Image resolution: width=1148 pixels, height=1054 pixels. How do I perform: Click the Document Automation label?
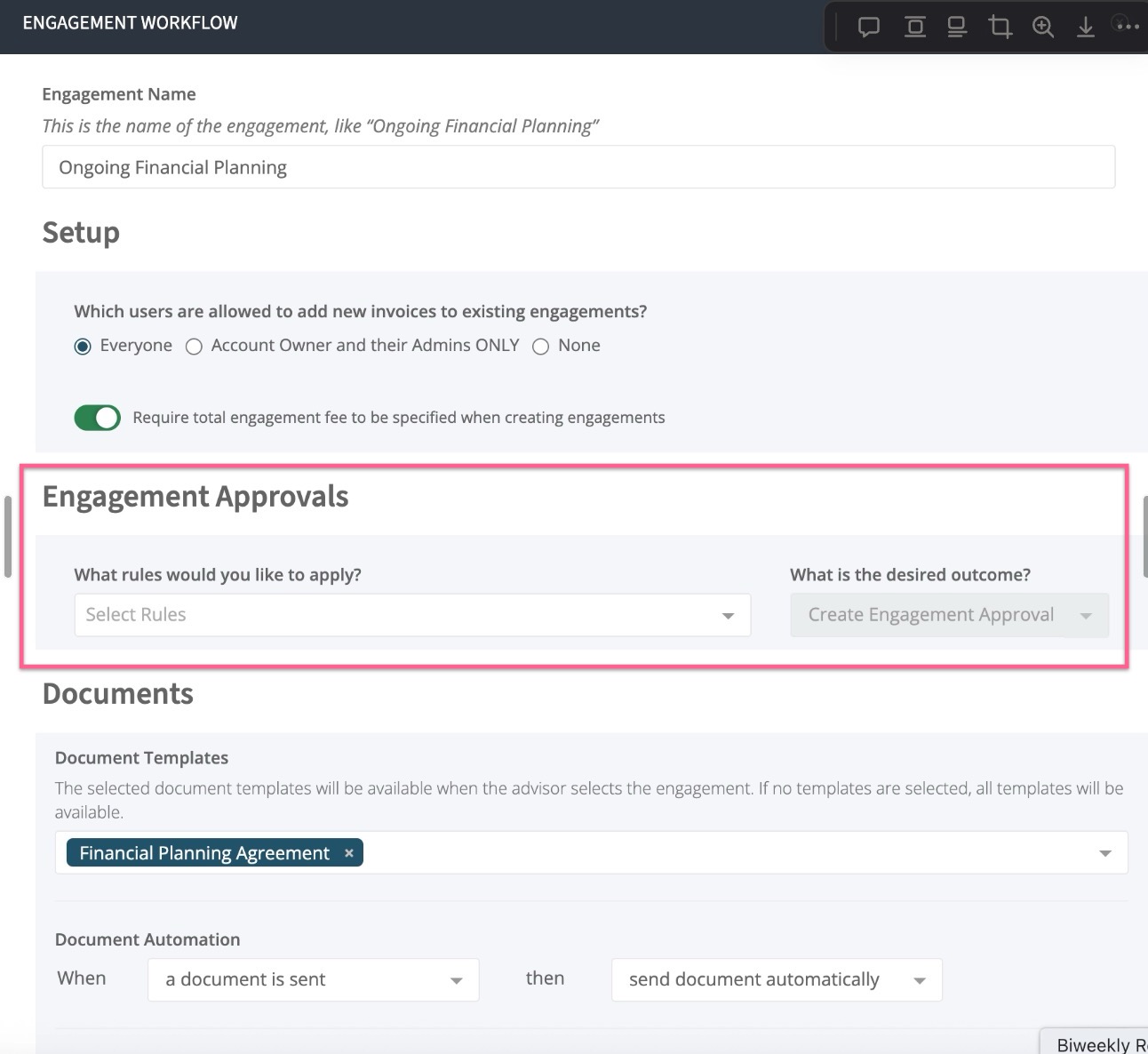point(147,939)
